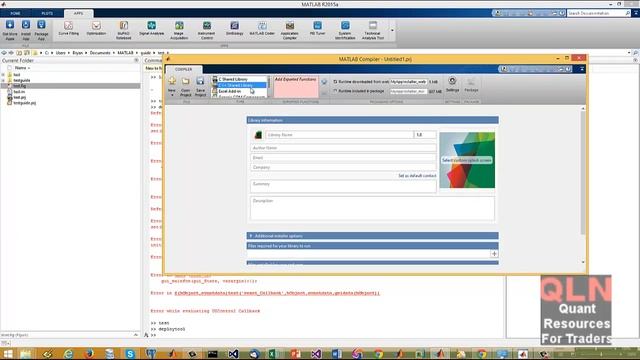Image resolution: width=640 pixels, height=360 pixels.
Task: Launch PID Tuner app
Action: [317, 29]
